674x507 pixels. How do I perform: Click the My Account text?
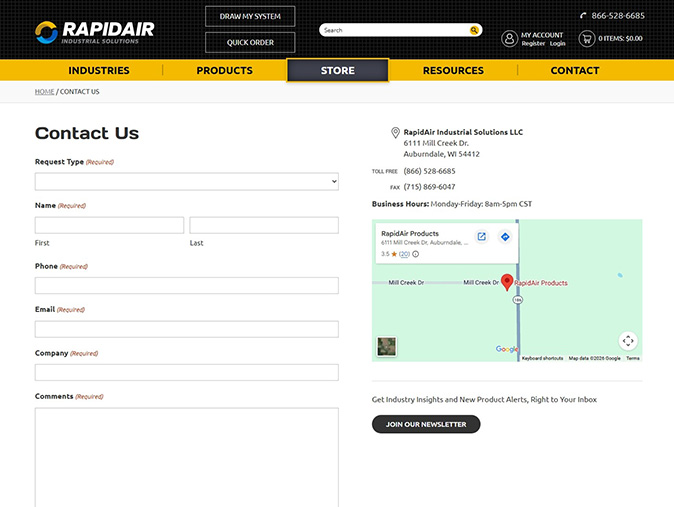click(542, 35)
